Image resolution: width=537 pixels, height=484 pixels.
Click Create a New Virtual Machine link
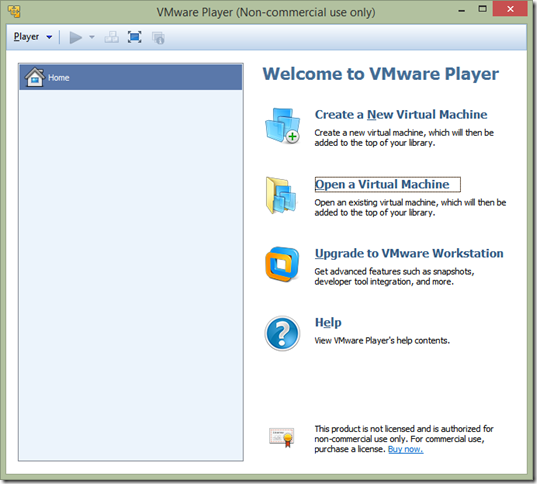tap(401, 114)
